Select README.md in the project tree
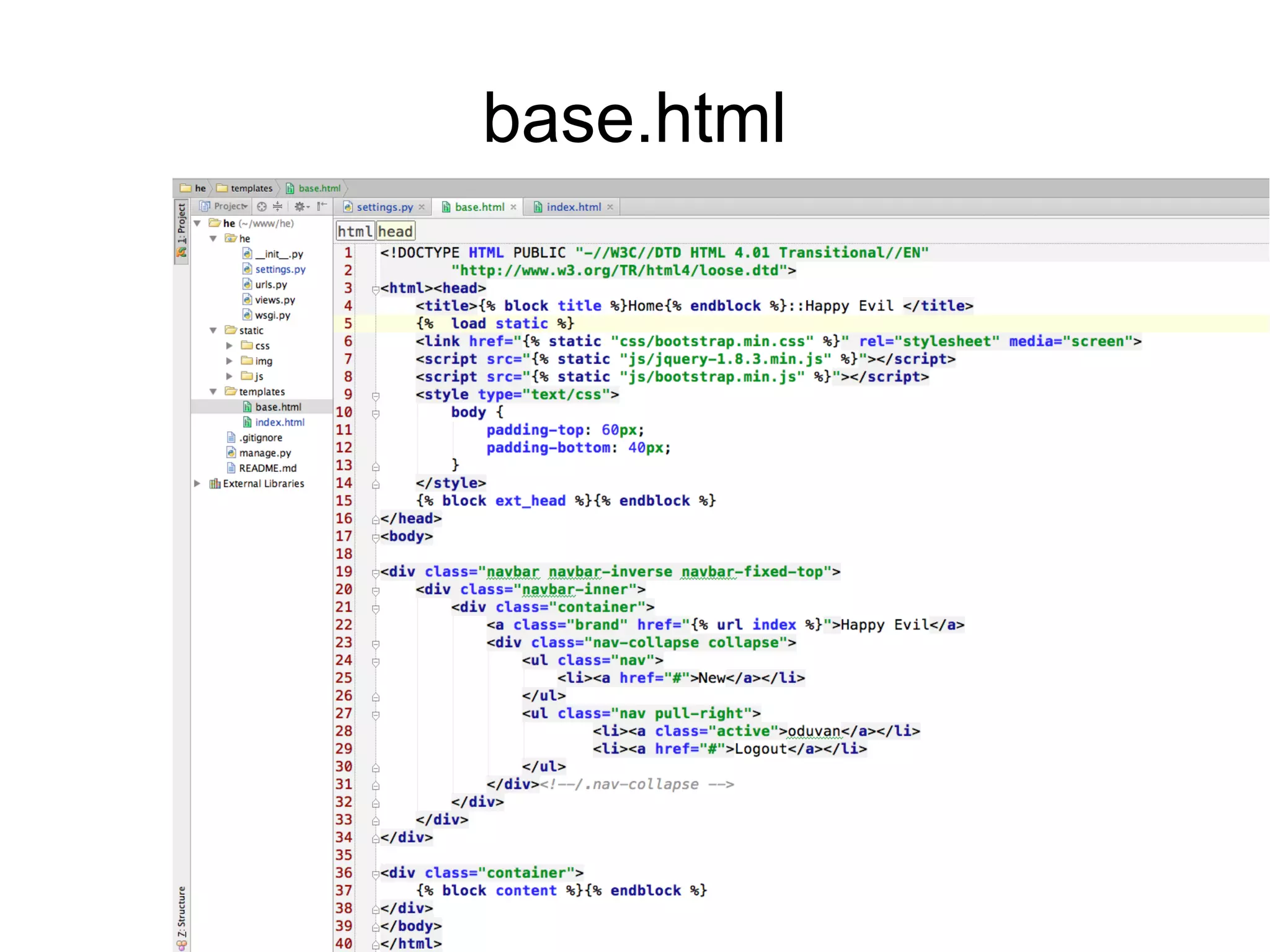The height and width of the screenshot is (952, 1270). [x=268, y=468]
